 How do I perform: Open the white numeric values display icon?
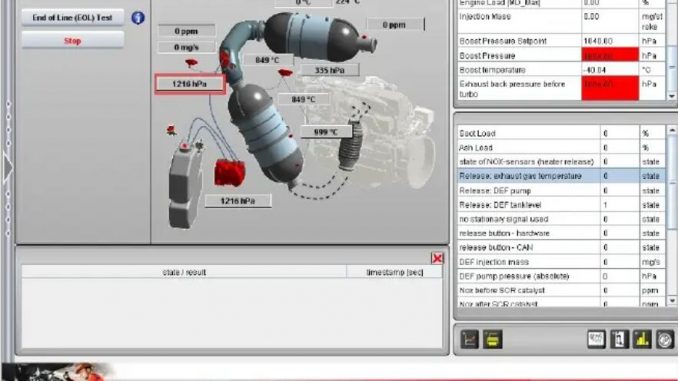tap(596, 339)
